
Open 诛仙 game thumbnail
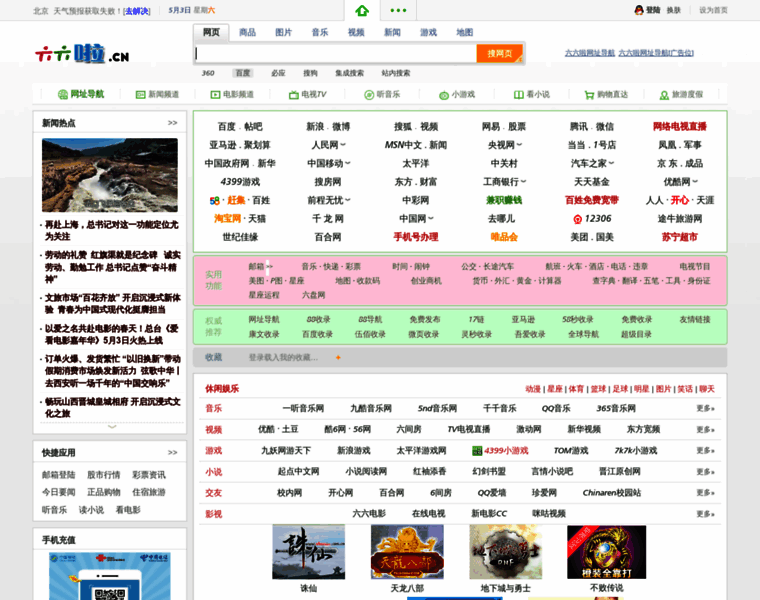click(x=308, y=552)
